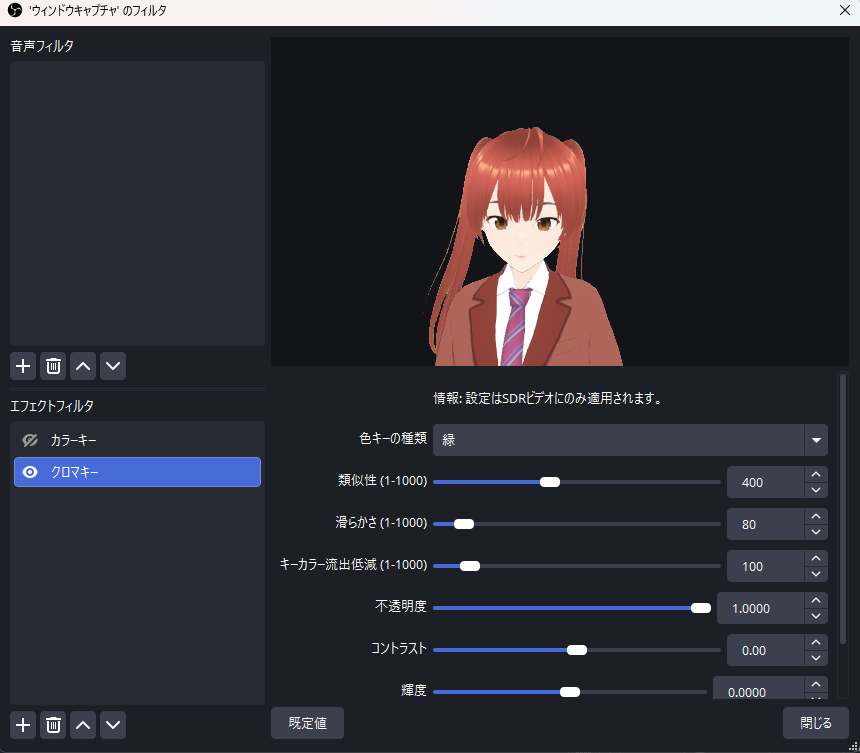
Task: Select the カラーキー filter row
Action: coord(137,440)
